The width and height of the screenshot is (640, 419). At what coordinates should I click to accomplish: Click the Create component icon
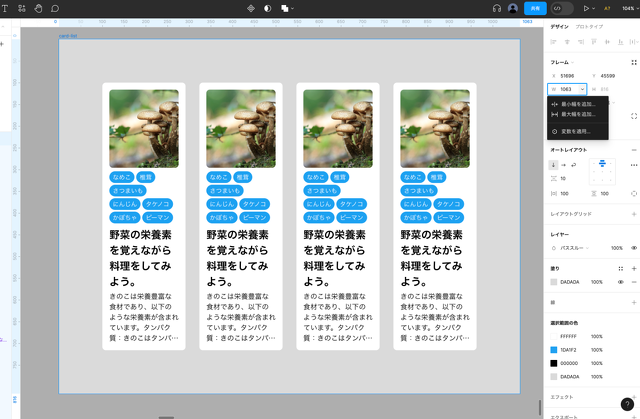tap(251, 8)
